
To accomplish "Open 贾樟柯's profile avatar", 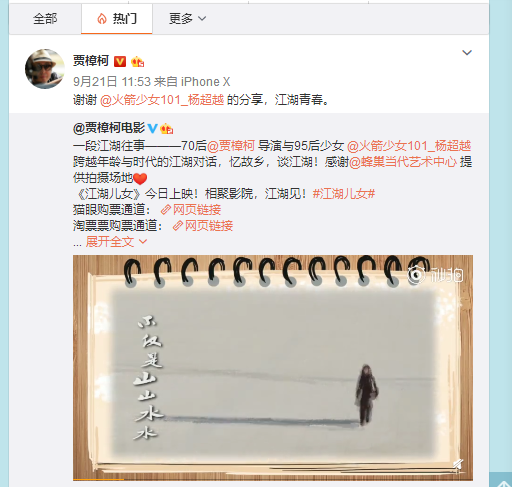I will [45, 69].
